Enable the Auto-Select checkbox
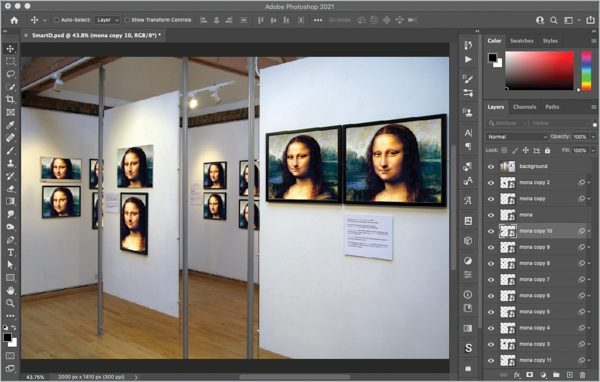Viewport: 600px width, 382px height. click(57, 20)
